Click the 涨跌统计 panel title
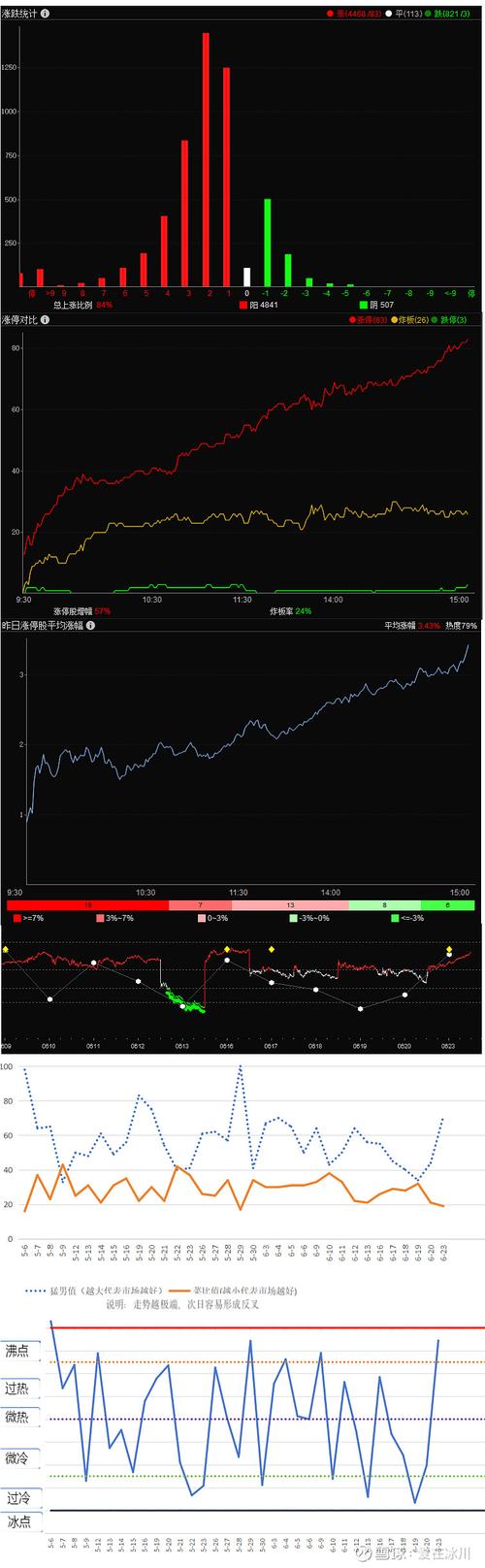This screenshot has width=485, height=1568. (x=19, y=14)
